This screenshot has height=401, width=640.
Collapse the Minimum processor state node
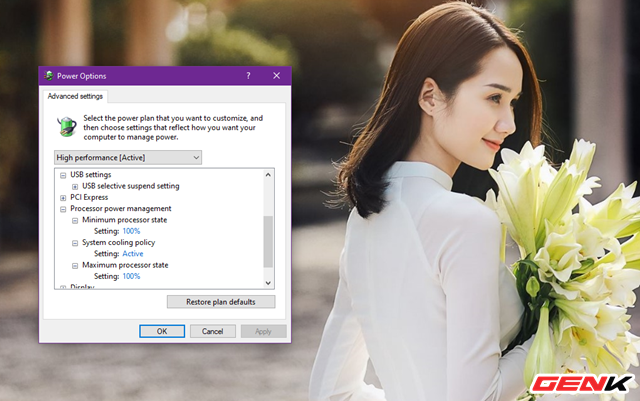[x=75, y=220]
